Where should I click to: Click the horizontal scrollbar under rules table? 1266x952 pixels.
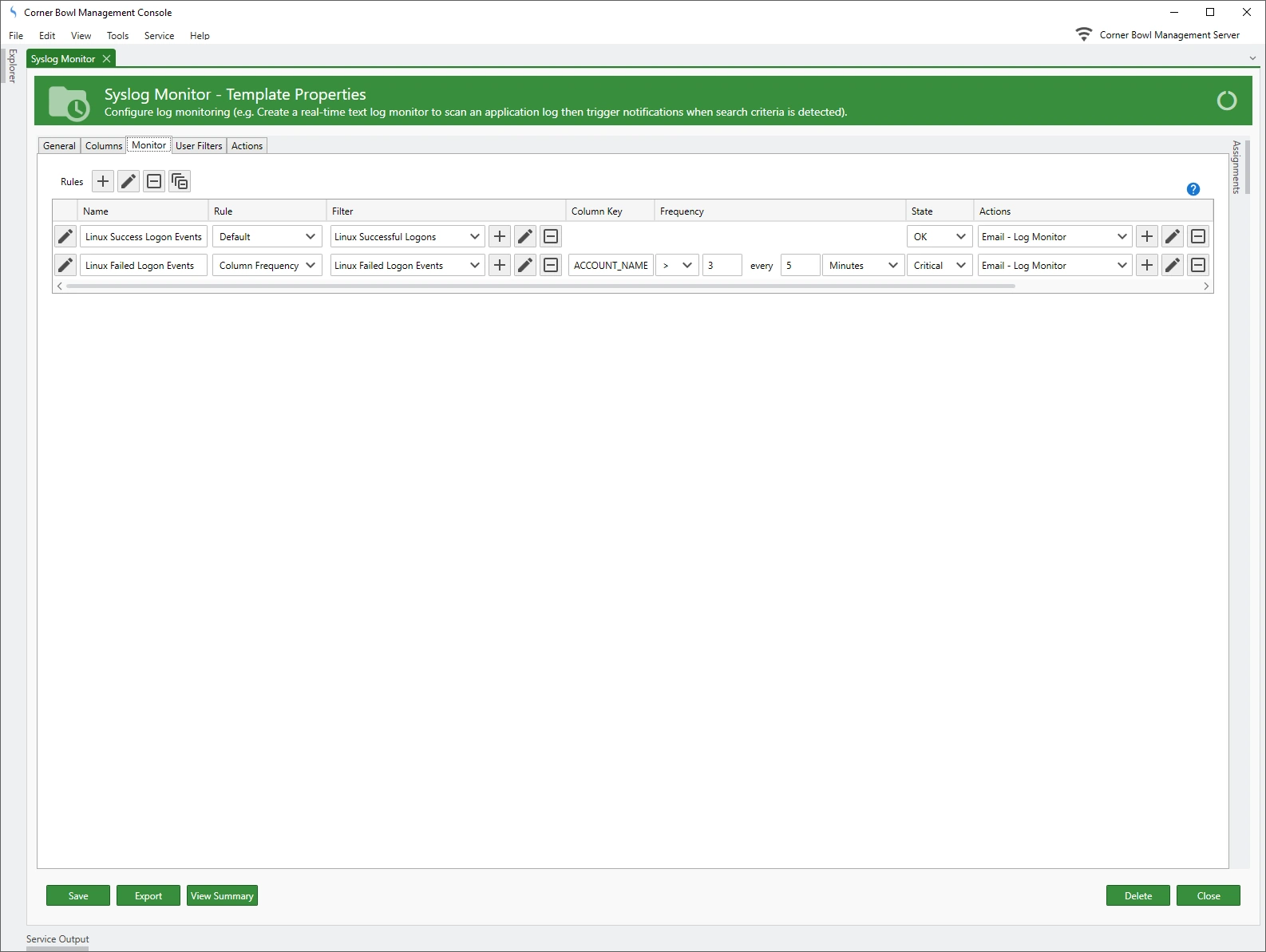point(540,286)
